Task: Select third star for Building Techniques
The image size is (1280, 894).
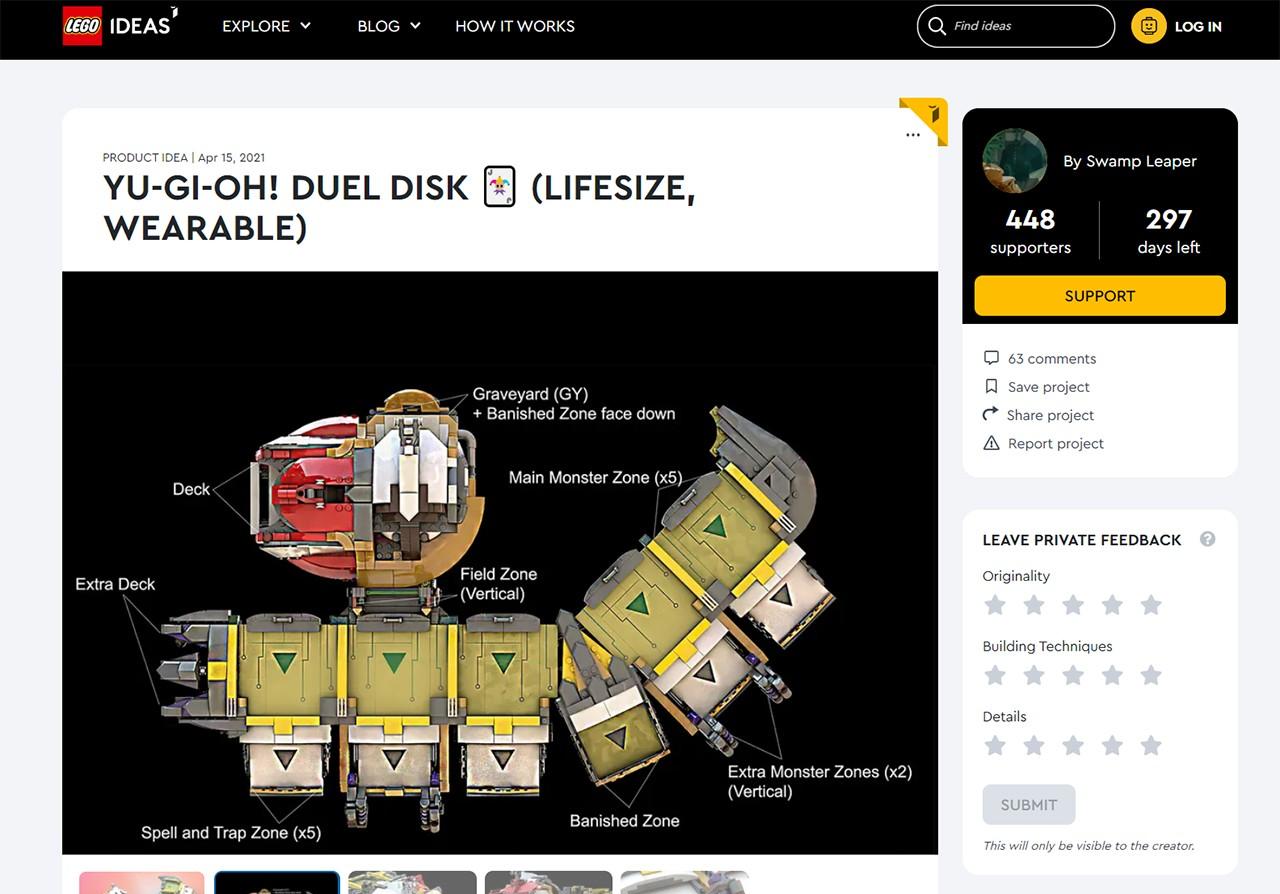Action: (1073, 675)
